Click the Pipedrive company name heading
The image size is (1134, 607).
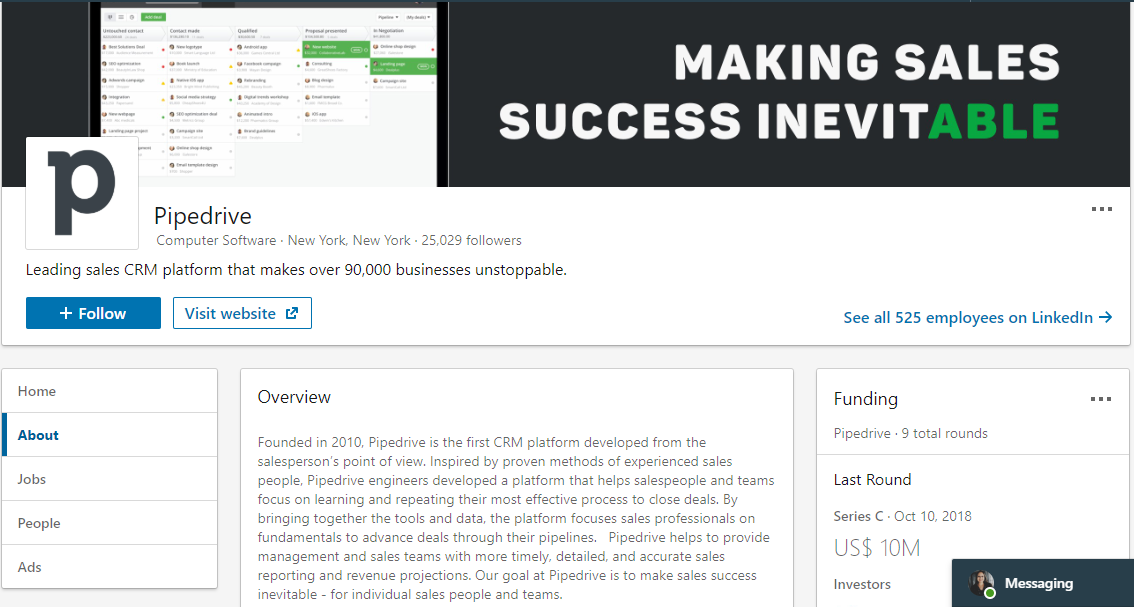point(203,216)
